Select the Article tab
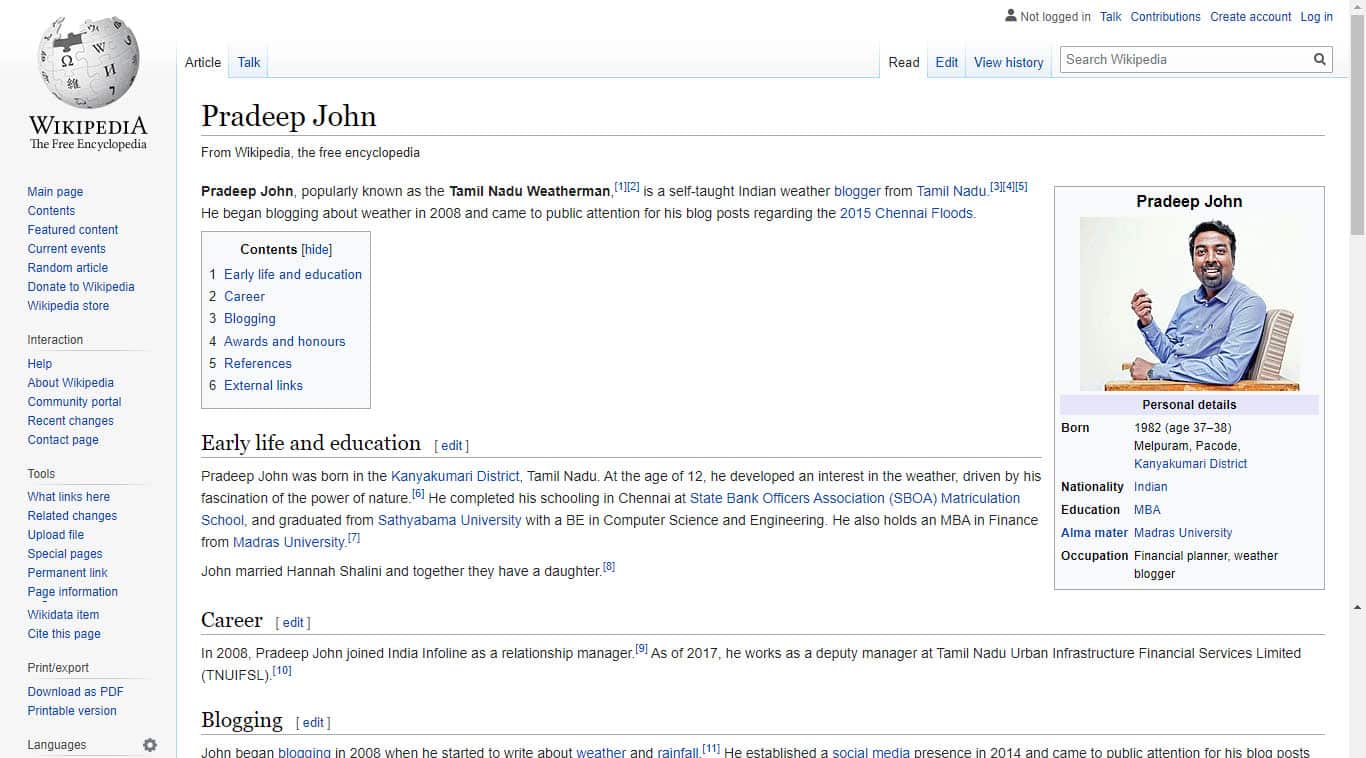The width and height of the screenshot is (1366, 758). 203,62
